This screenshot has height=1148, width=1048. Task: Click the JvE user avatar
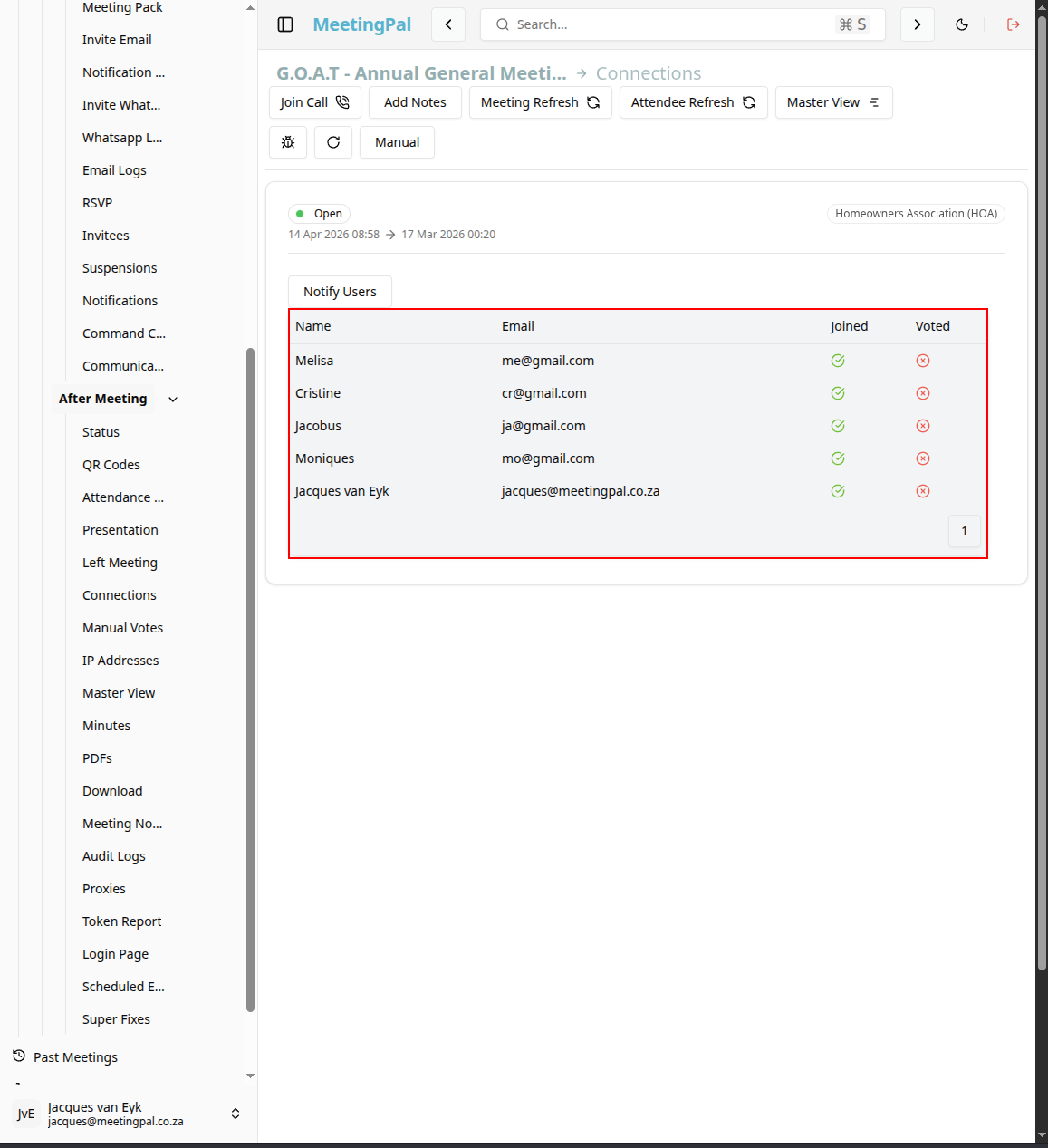pyautogui.click(x=26, y=1114)
